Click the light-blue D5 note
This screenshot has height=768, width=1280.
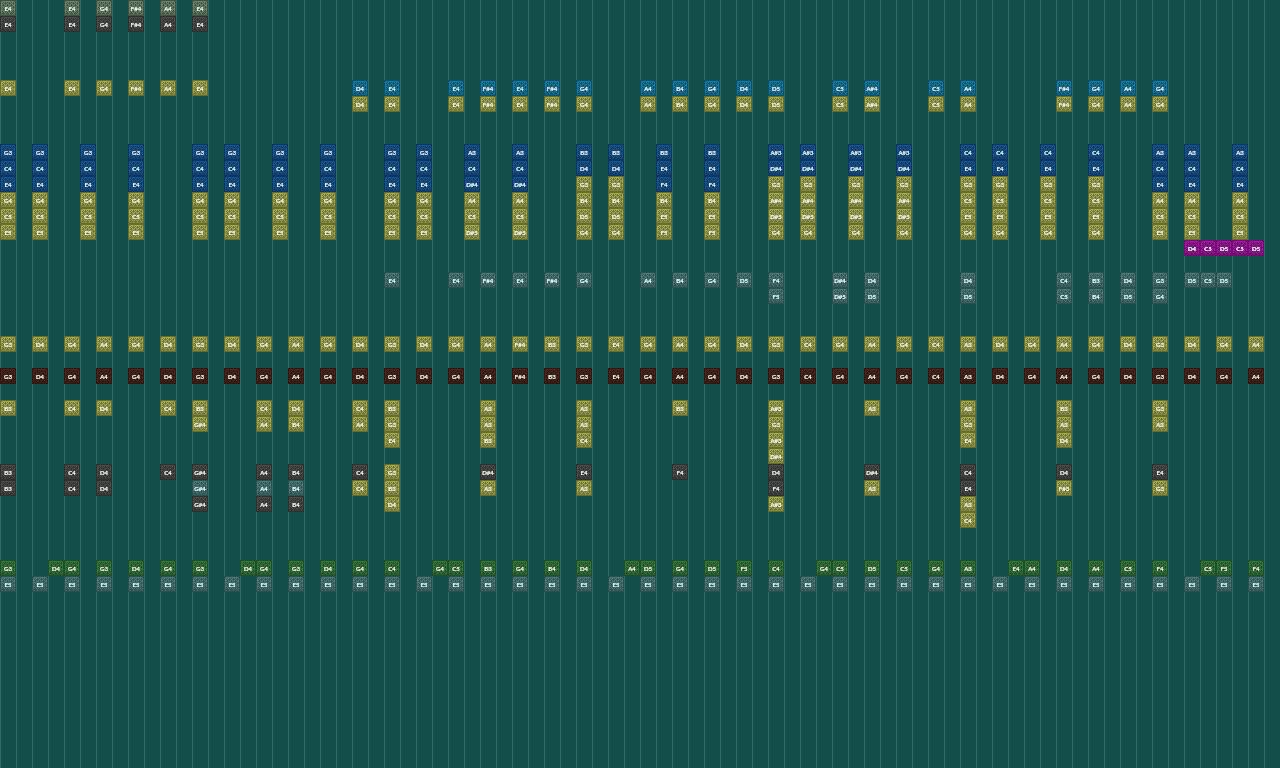(x=776, y=88)
